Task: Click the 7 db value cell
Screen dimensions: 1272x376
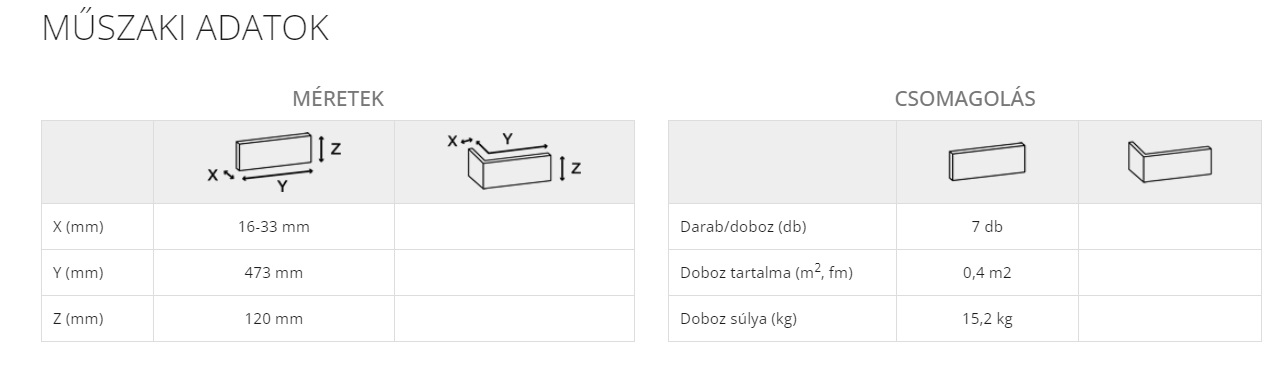Action: [x=987, y=227]
